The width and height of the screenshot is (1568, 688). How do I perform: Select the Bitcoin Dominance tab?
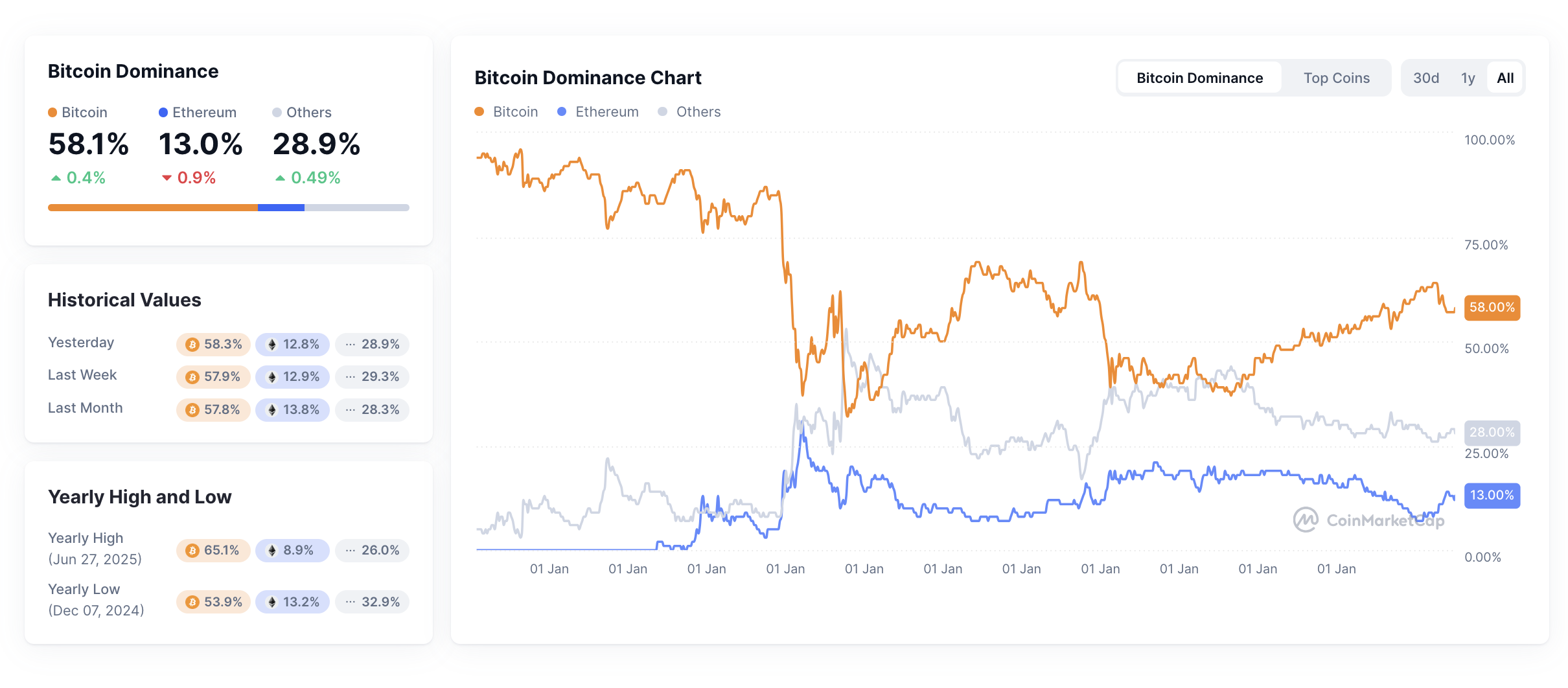click(x=1199, y=78)
